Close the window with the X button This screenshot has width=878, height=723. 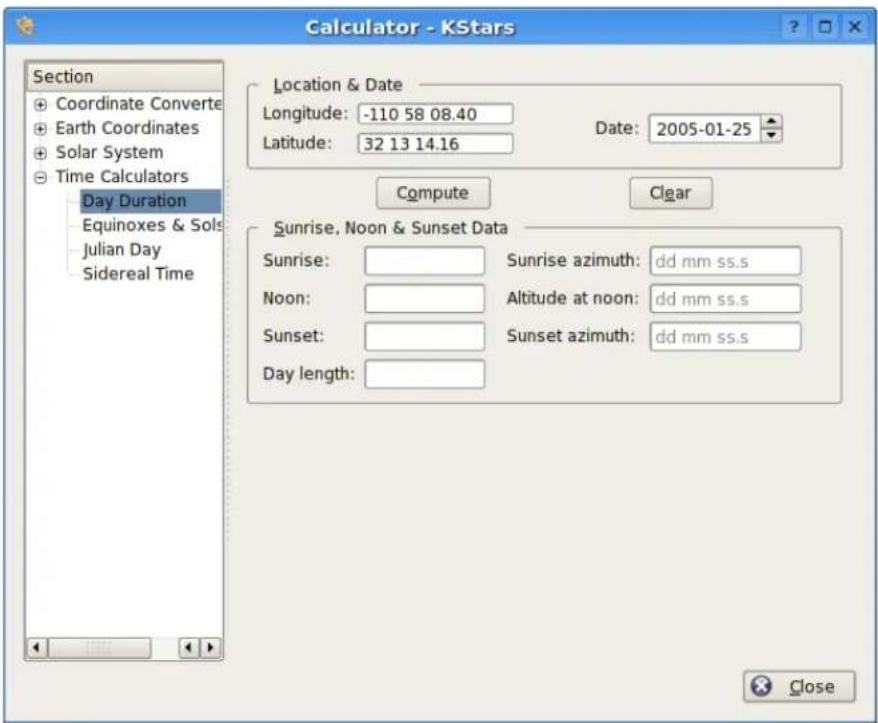click(x=854, y=27)
